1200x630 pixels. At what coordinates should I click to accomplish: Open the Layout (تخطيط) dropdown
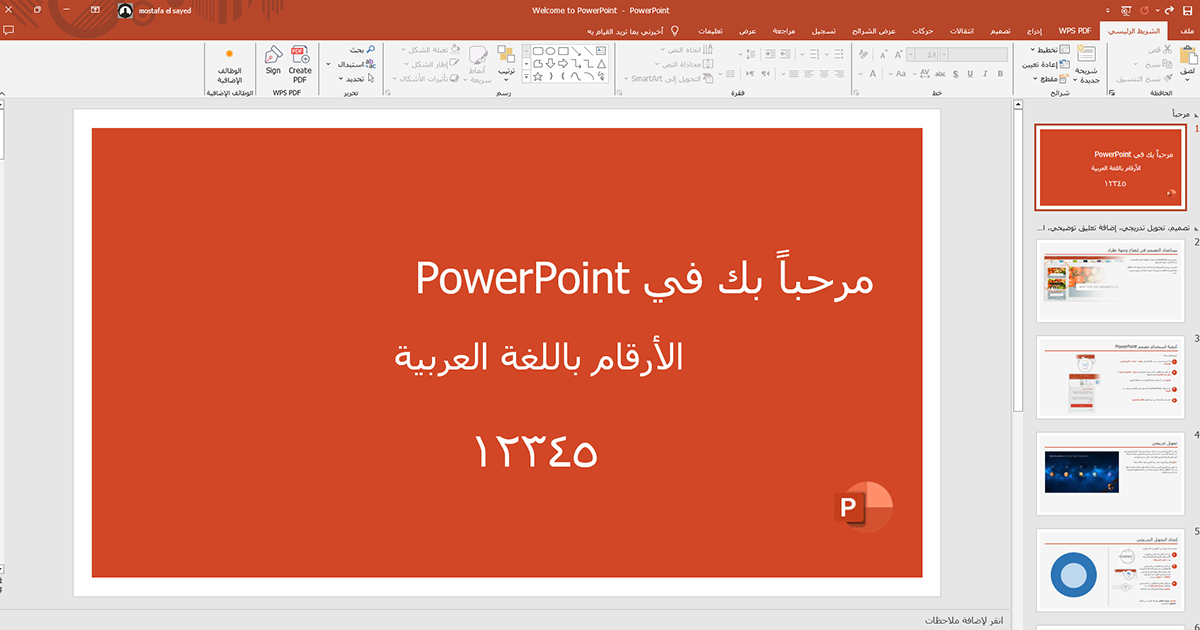click(1048, 49)
